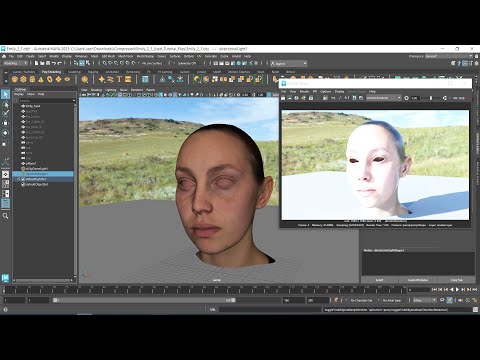Click the polygon torus shelf icon
The height and width of the screenshot is (360, 480).
[50, 79]
